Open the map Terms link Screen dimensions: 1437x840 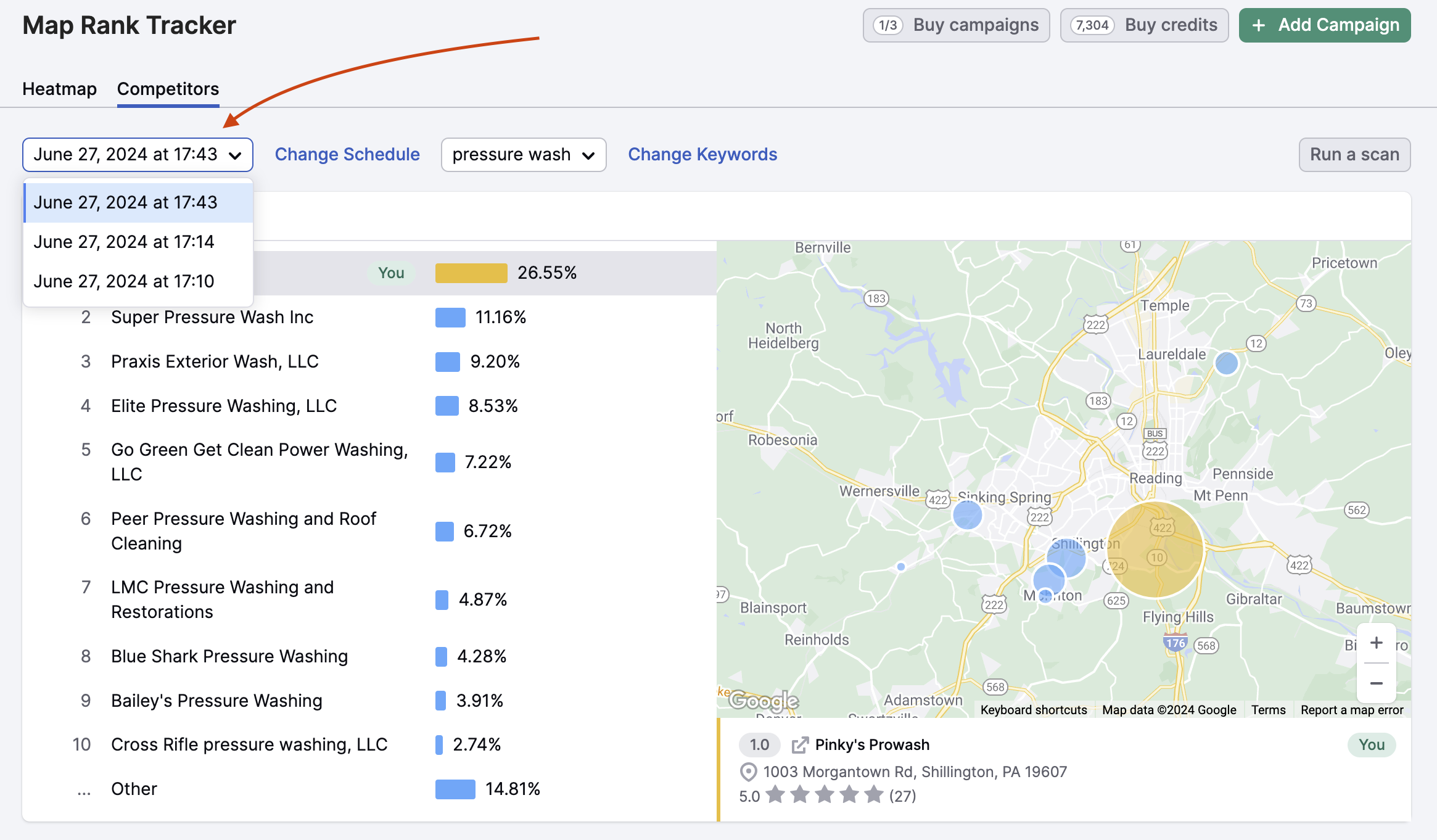[x=1268, y=710]
